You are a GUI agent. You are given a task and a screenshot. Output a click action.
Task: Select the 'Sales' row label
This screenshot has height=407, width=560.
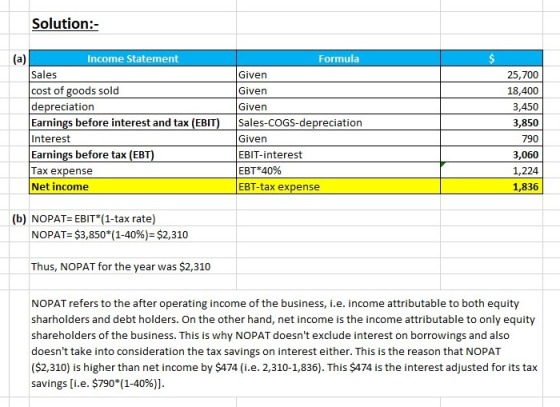click(132, 75)
